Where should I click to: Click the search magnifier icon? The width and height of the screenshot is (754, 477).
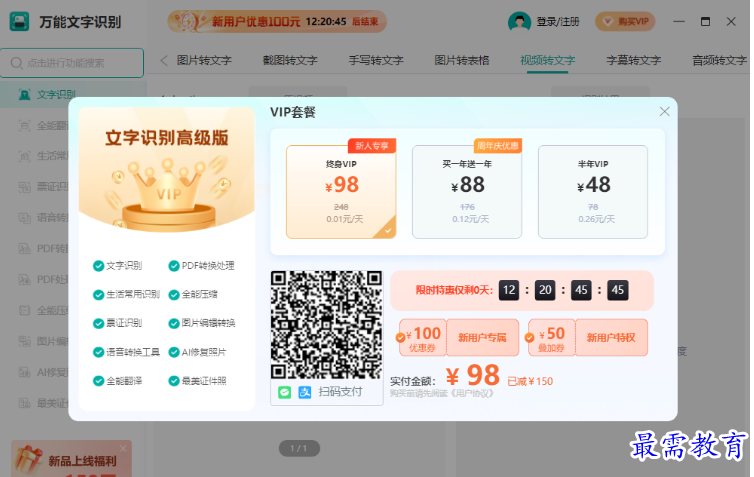(16, 63)
